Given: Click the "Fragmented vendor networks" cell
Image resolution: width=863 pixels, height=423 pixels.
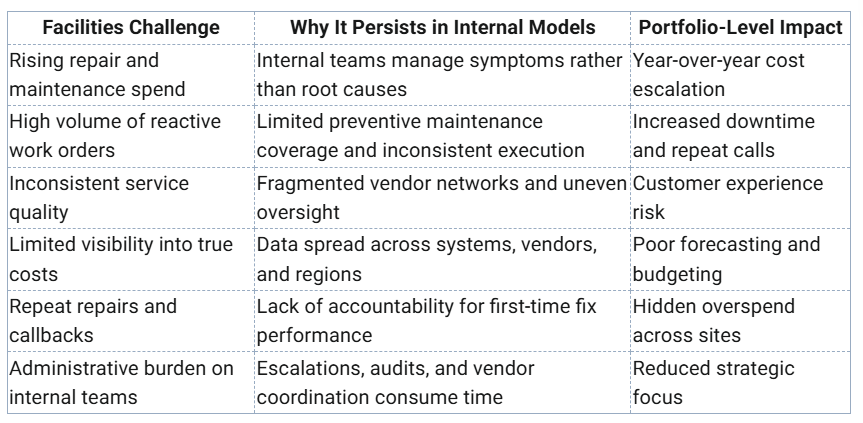Looking at the screenshot, I should (441, 197).
